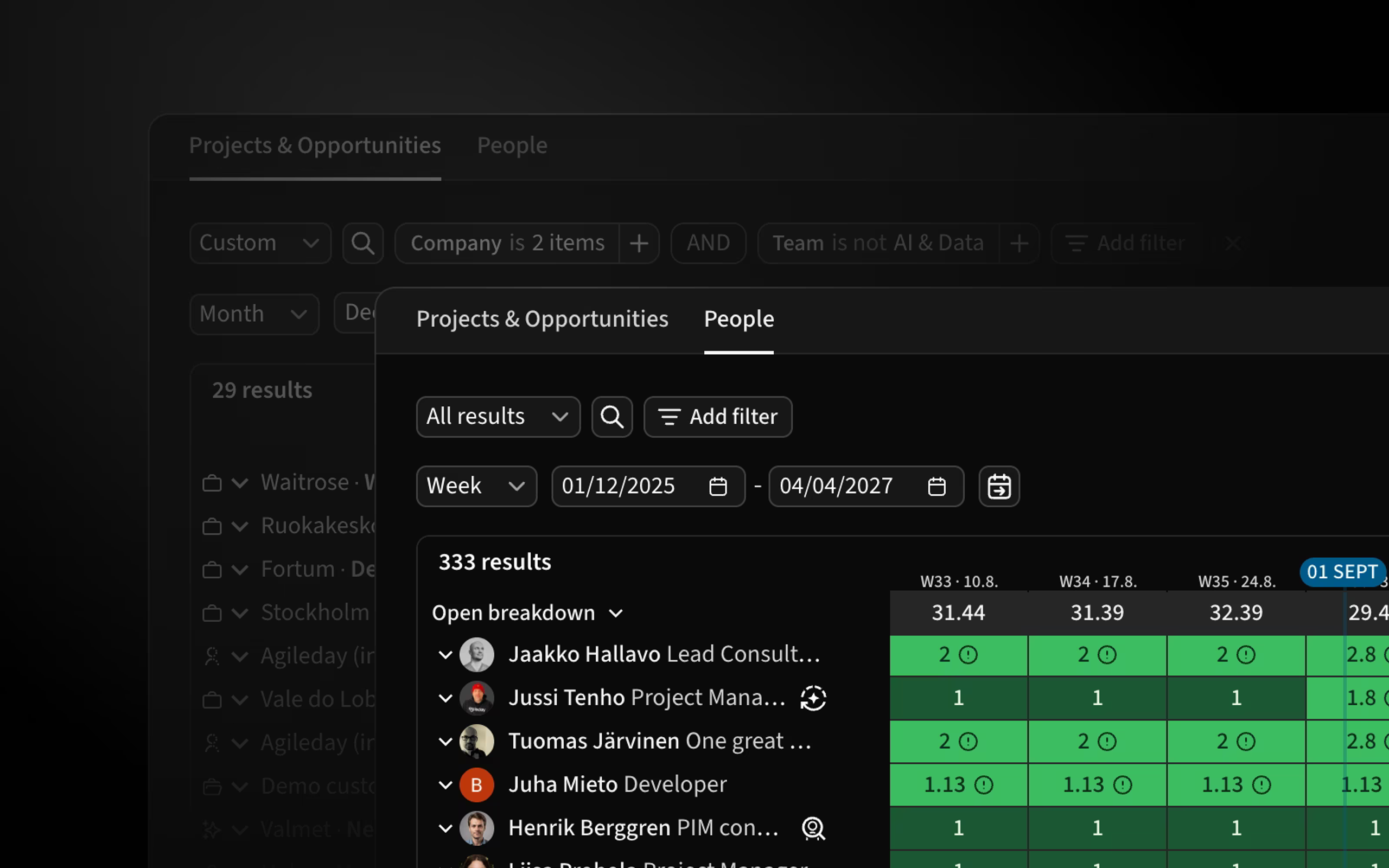This screenshot has height=868, width=1389.
Task: Expand Jaakko Hallavo row
Action: pyautogui.click(x=445, y=655)
